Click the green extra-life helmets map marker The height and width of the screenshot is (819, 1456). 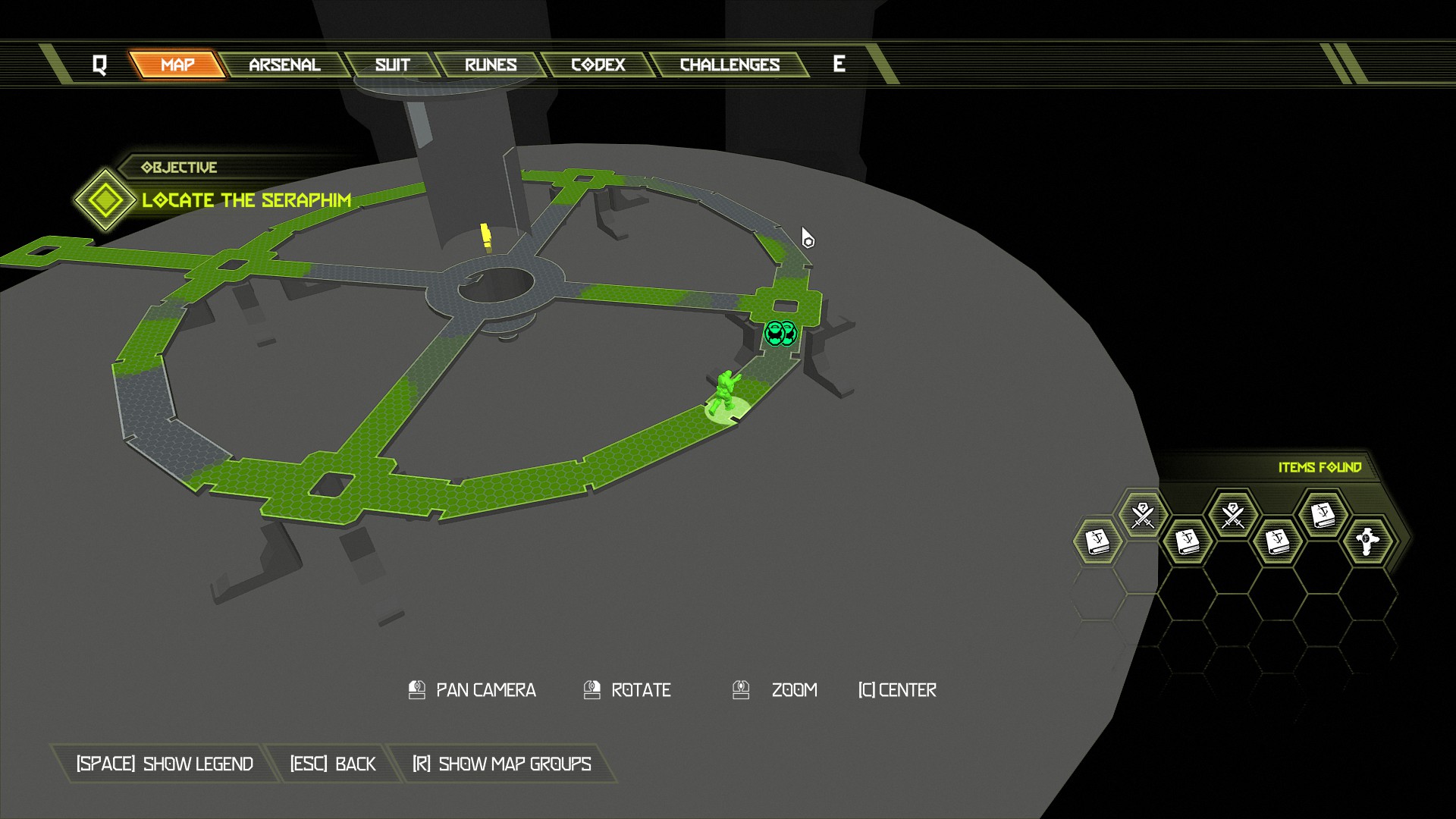[x=780, y=333]
